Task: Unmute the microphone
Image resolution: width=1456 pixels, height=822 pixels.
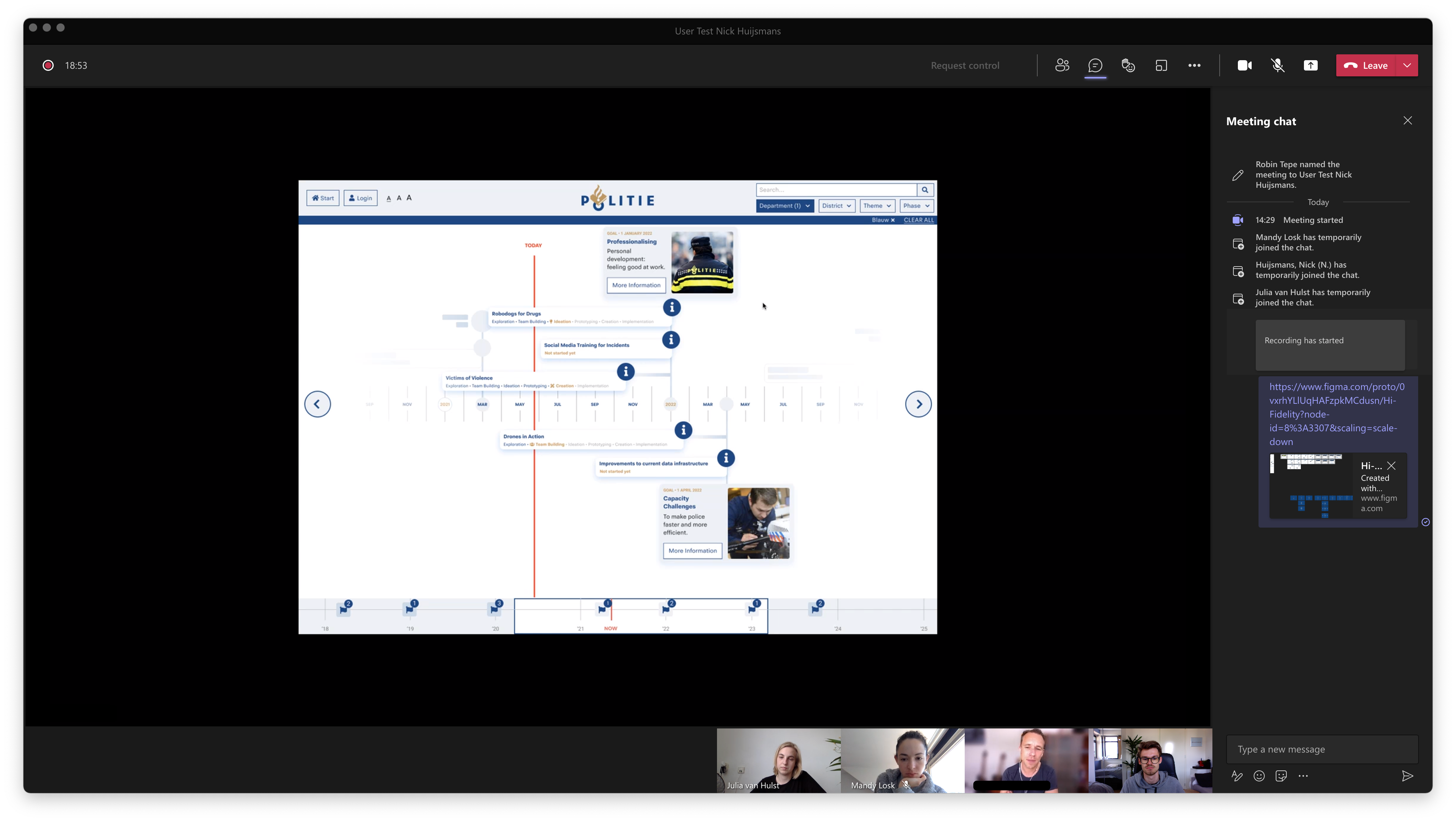Action: [1277, 66]
